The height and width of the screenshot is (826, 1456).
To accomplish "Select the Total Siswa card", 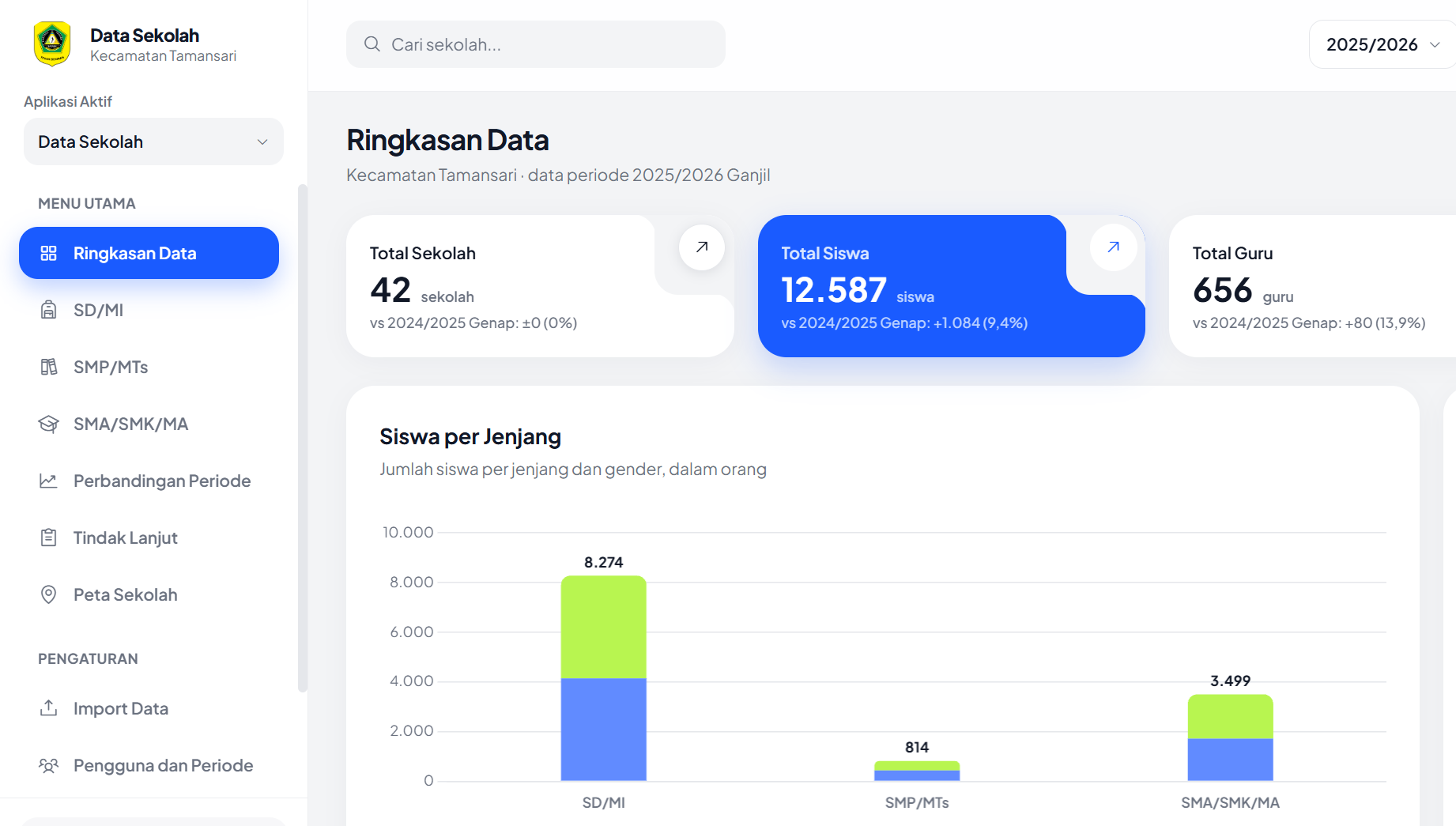I will click(951, 286).
